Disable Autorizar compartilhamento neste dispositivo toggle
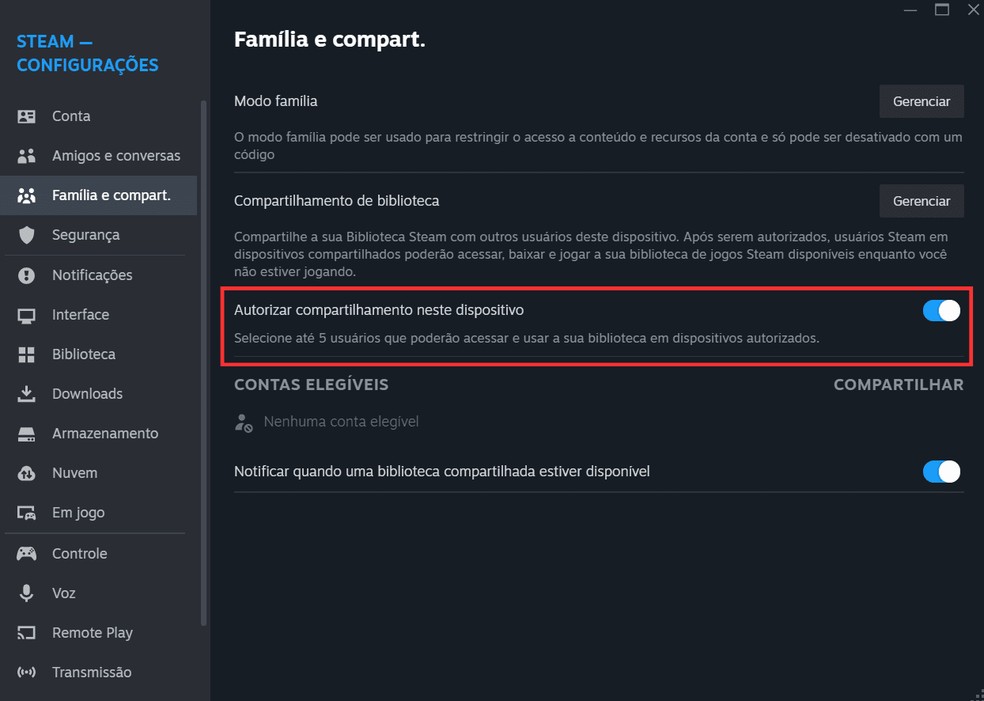The image size is (984, 701). click(x=941, y=311)
